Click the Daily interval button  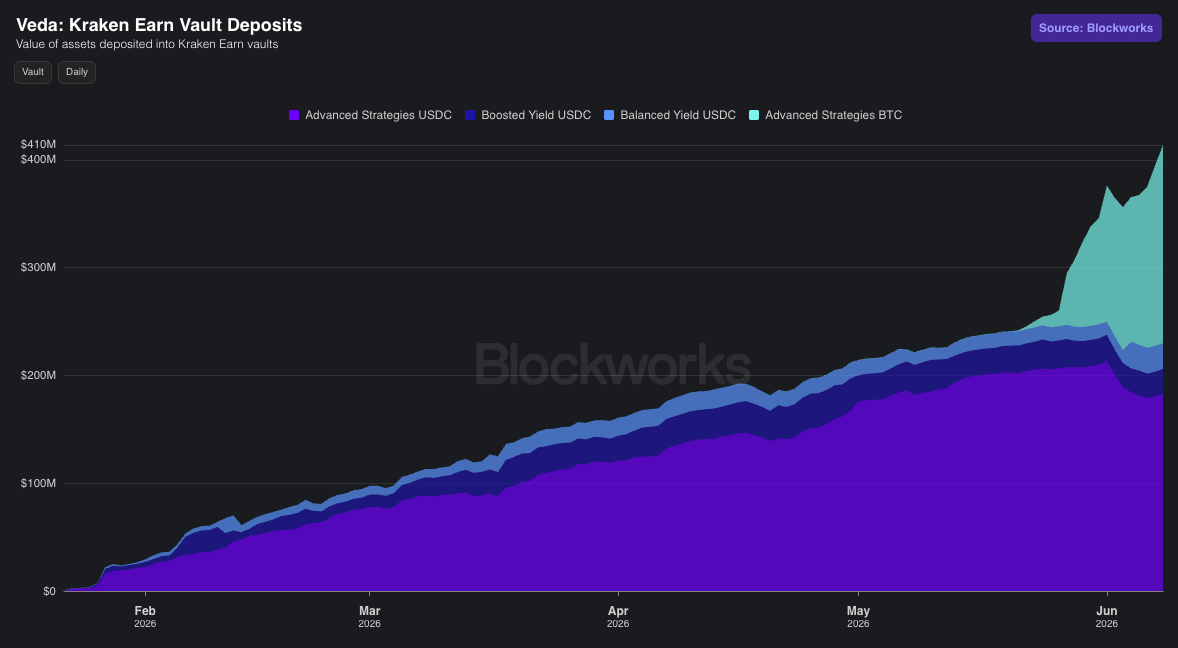(x=77, y=72)
